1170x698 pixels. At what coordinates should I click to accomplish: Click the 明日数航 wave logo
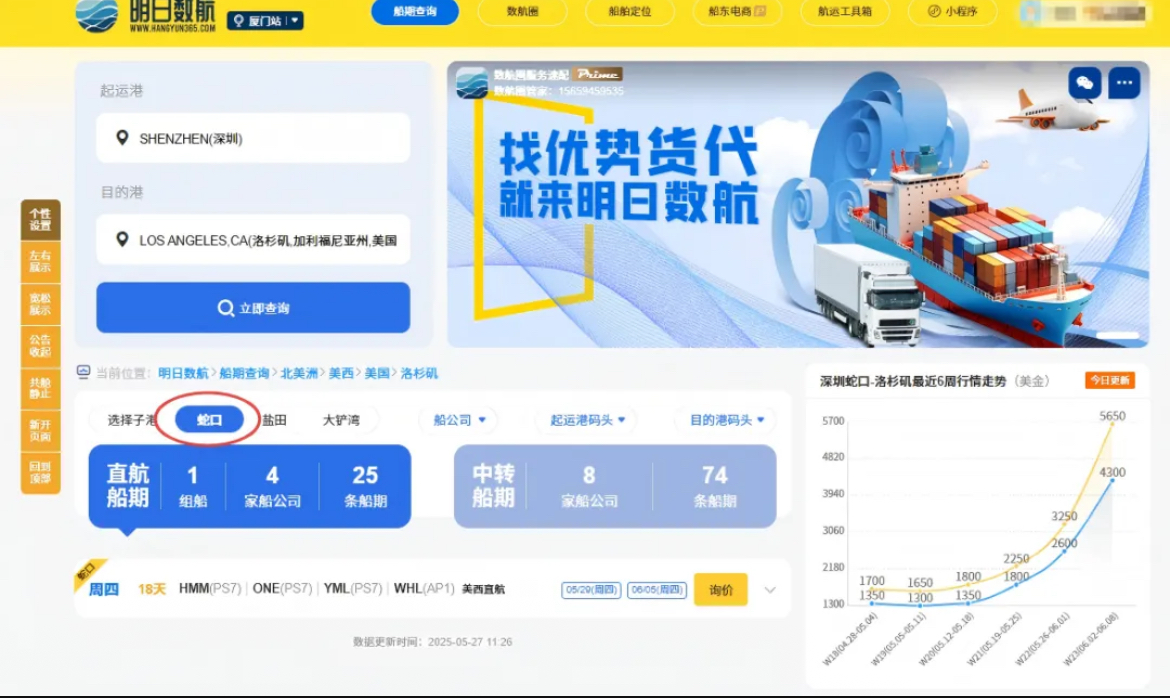(x=96, y=15)
